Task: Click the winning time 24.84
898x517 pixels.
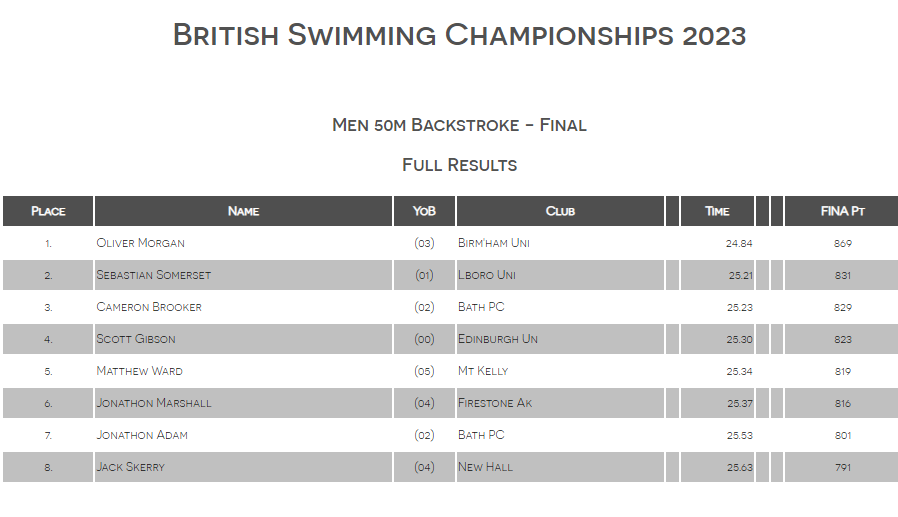Action: [x=739, y=243]
